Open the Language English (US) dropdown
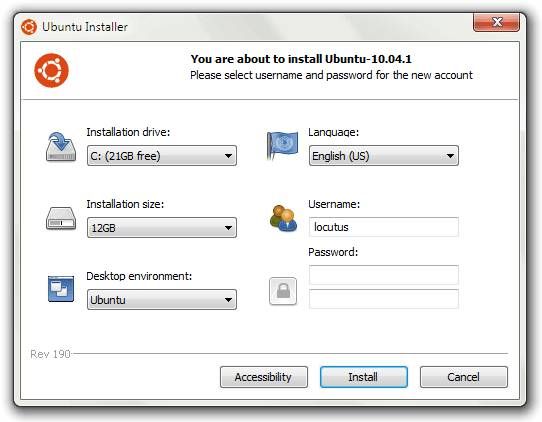 [384, 156]
